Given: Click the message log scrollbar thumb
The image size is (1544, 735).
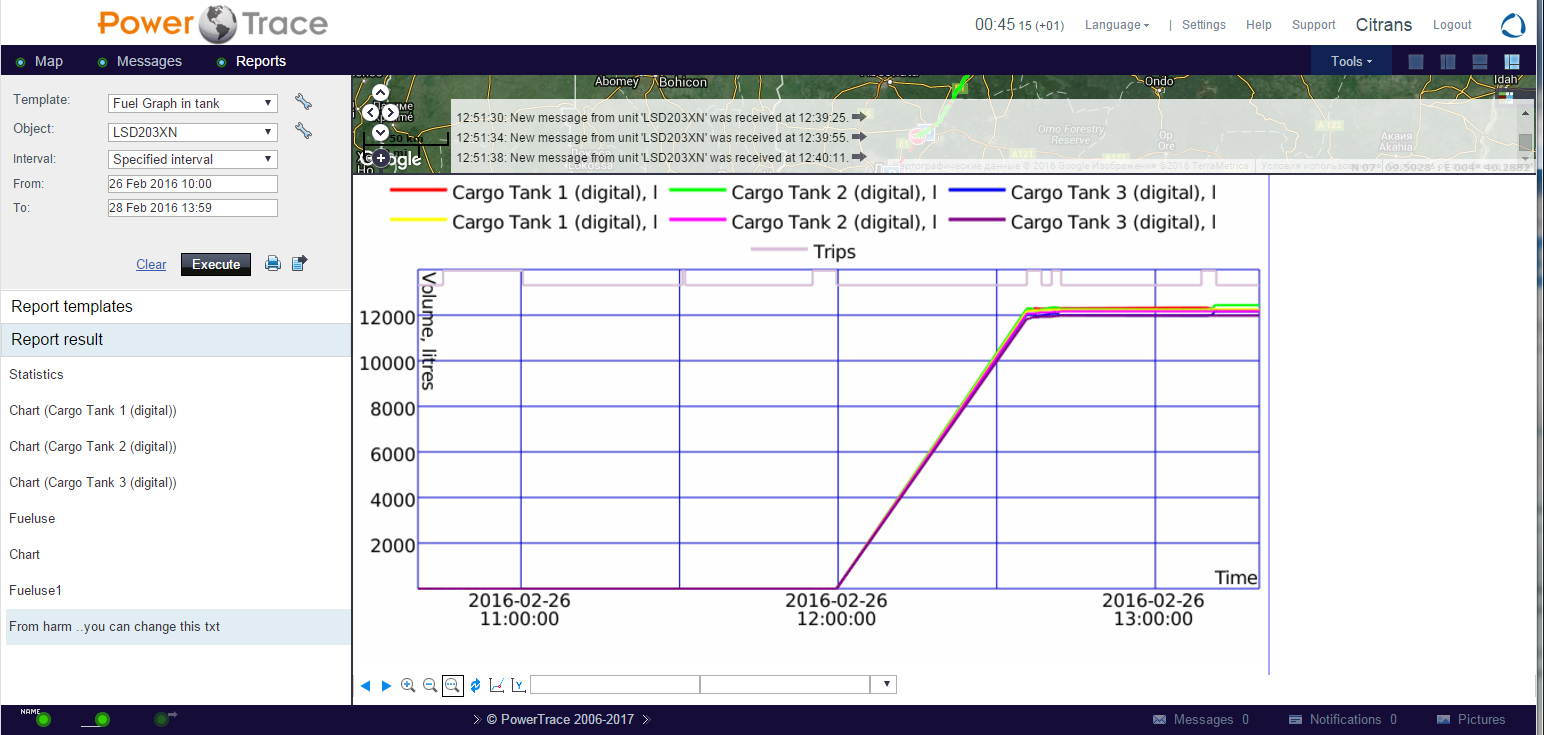Looking at the screenshot, I should [1525, 141].
